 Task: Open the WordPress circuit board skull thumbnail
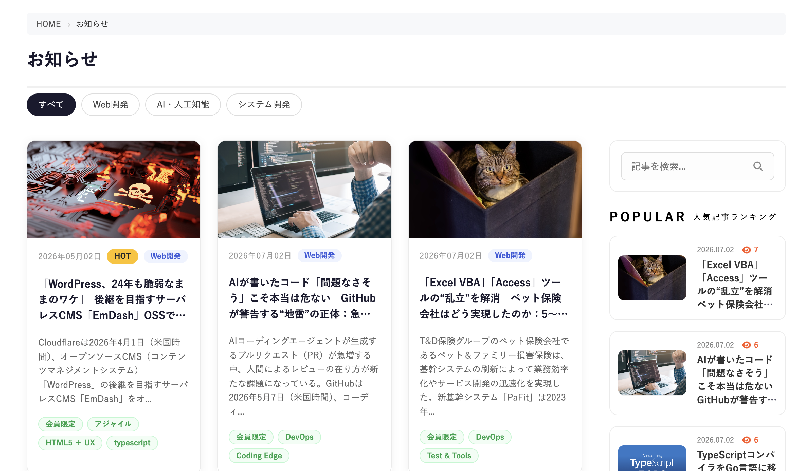pyautogui.click(x=113, y=189)
